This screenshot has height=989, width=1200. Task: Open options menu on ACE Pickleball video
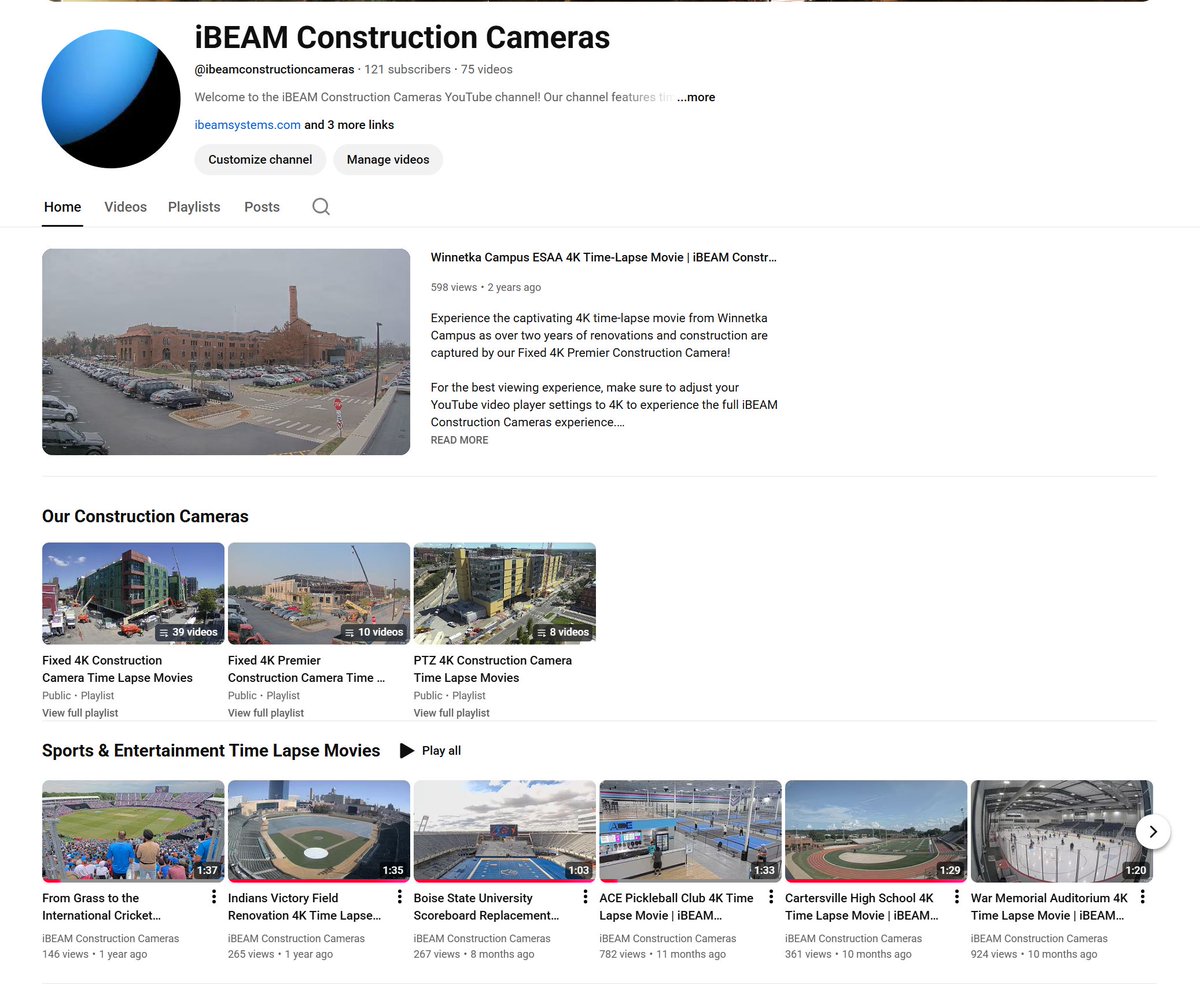(x=769, y=897)
